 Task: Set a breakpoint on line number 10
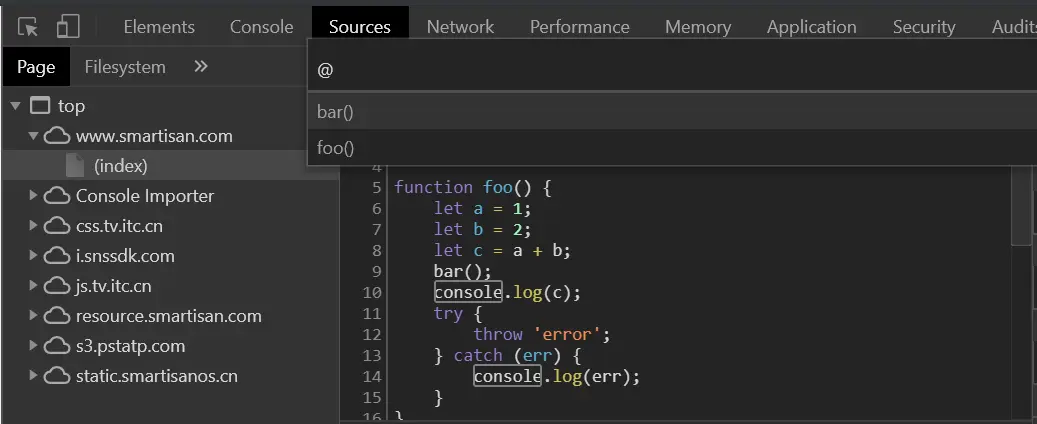(372, 292)
